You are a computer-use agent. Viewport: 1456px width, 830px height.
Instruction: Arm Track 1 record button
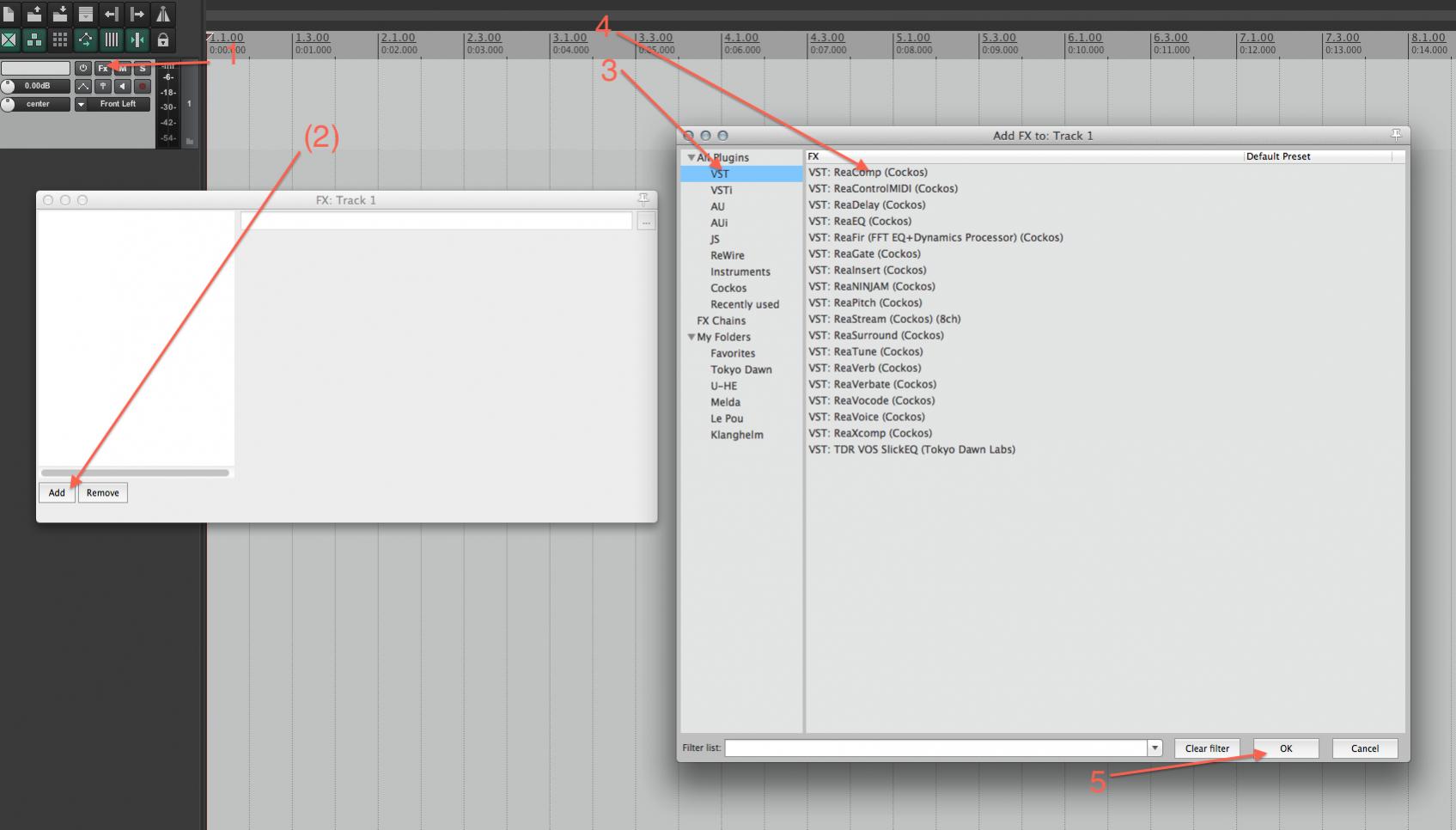(x=143, y=86)
